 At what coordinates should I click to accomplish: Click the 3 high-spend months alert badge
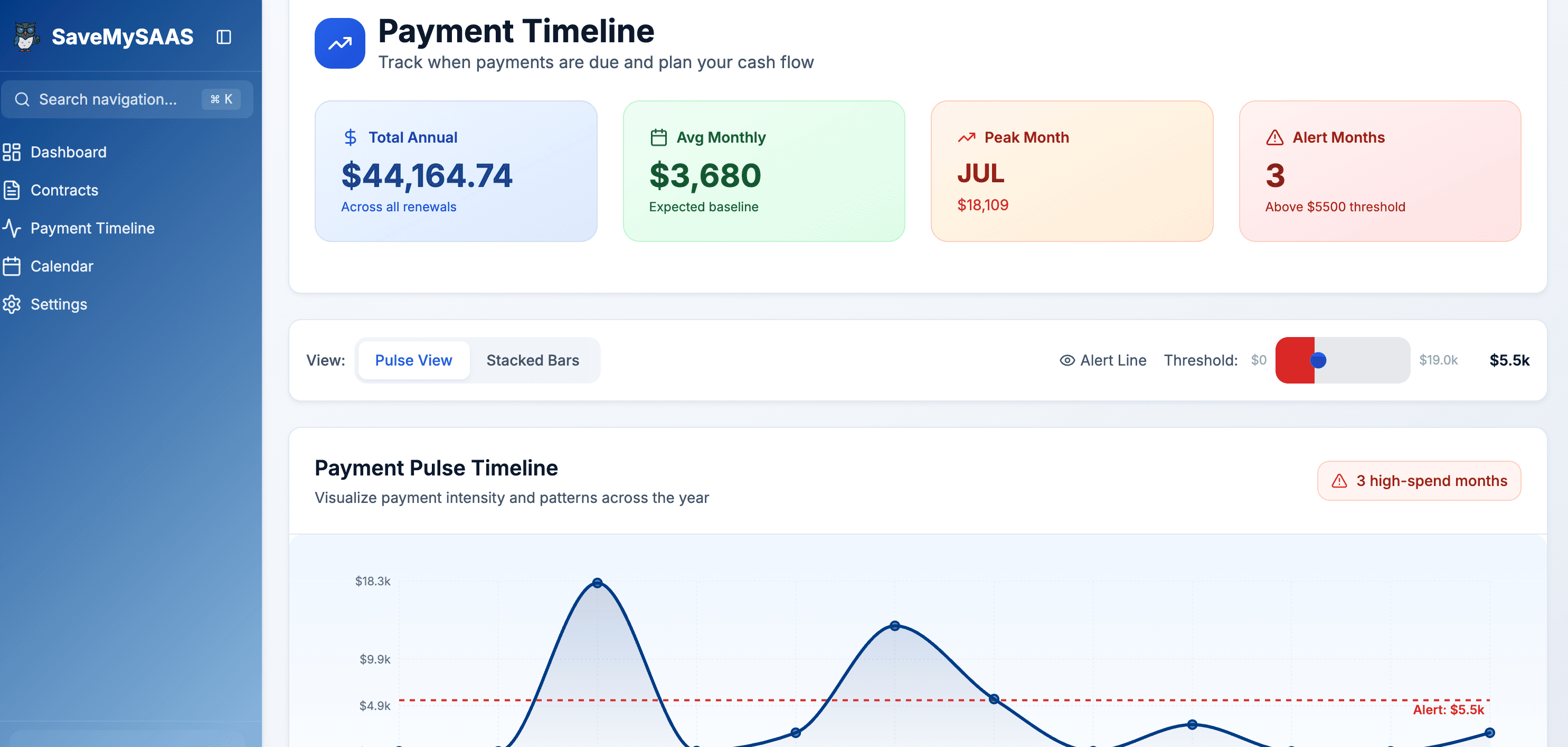tap(1418, 481)
